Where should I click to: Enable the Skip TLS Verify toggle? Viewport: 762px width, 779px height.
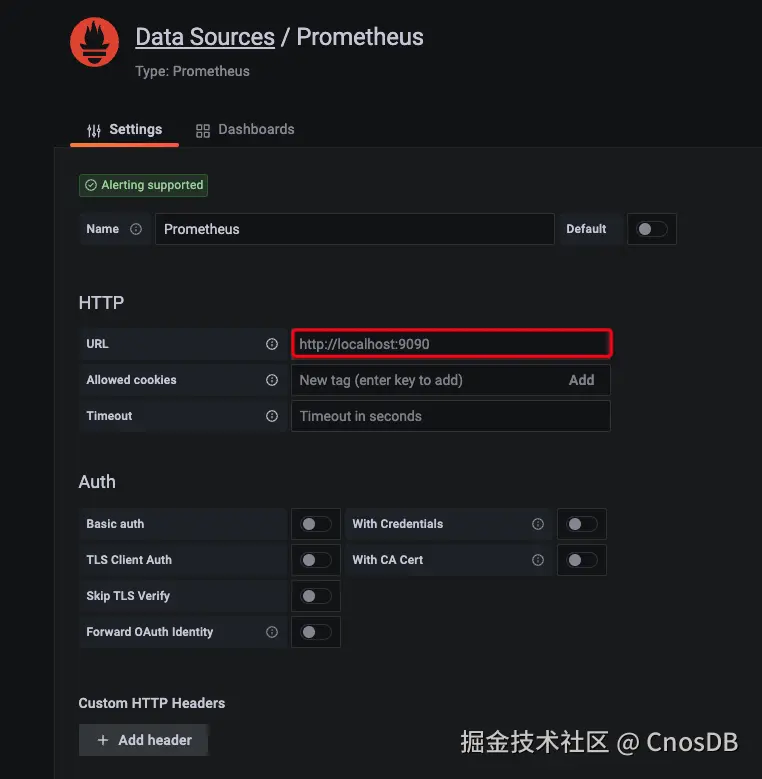(316, 596)
